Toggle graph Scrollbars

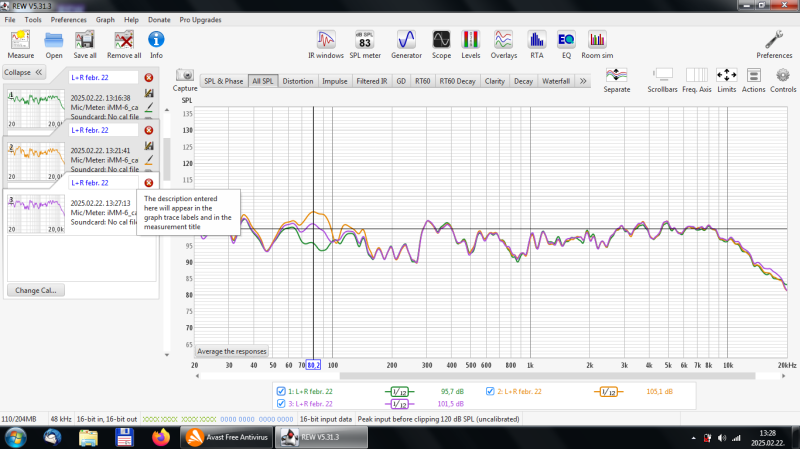tap(662, 80)
